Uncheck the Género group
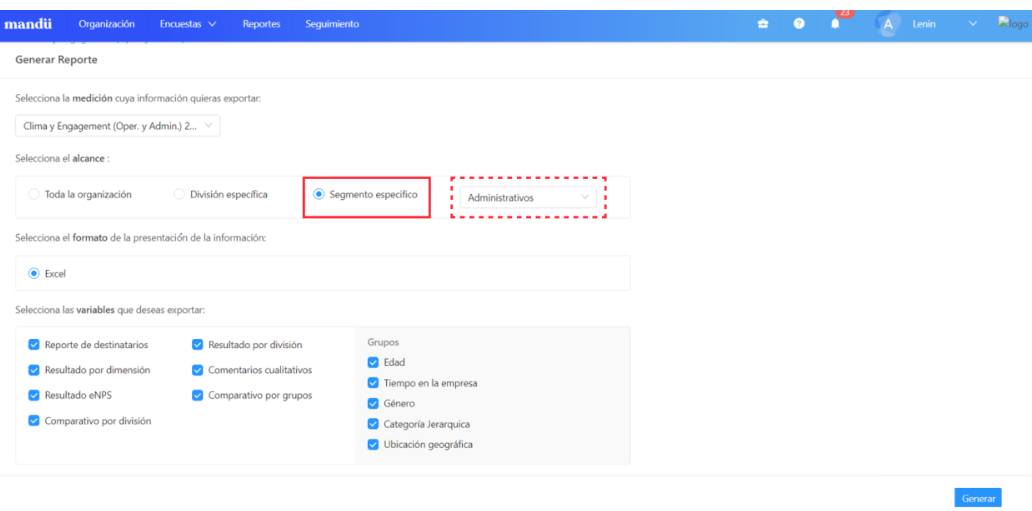This screenshot has width=1032, height=511. [x=373, y=404]
